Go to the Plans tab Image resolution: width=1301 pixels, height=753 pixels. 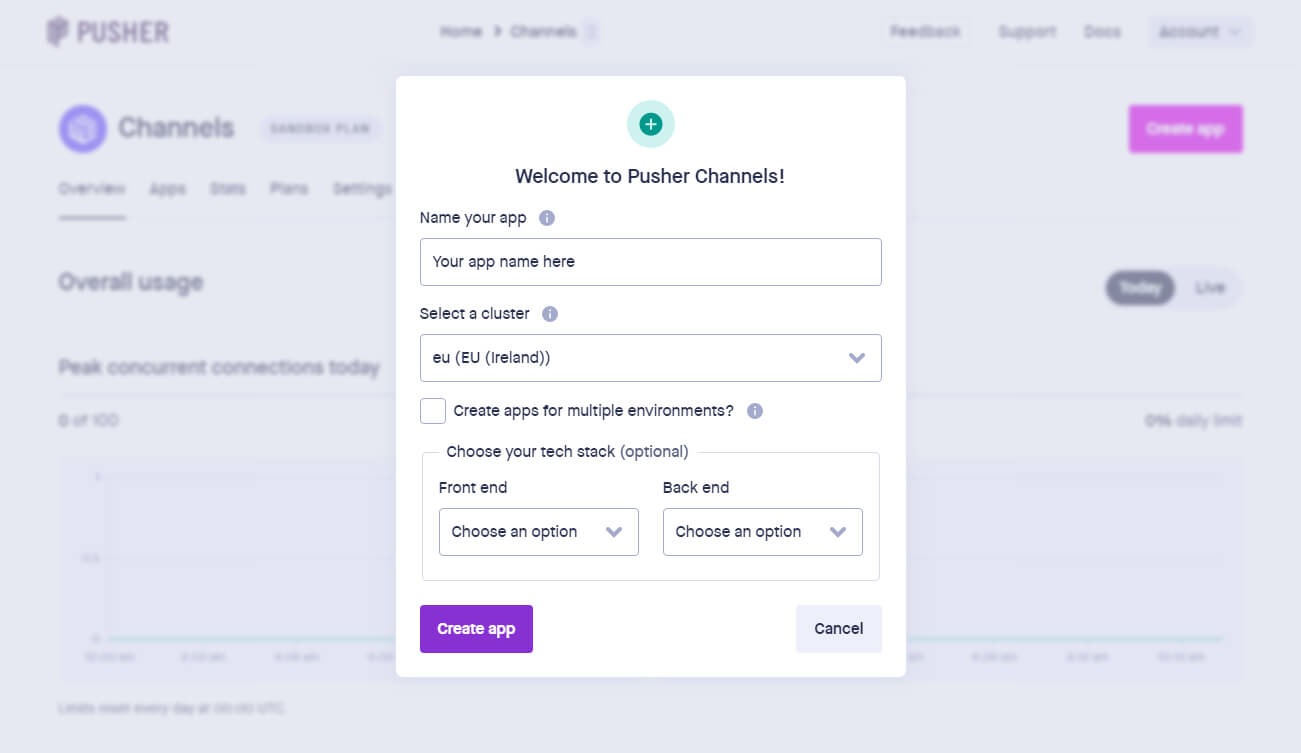click(288, 189)
